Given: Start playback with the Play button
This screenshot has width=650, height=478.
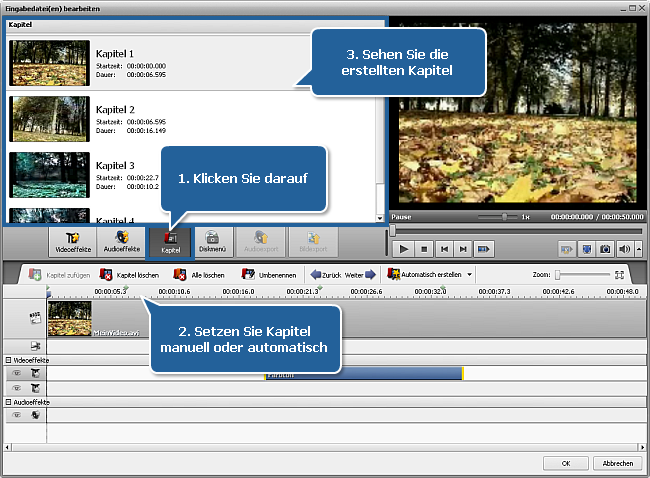Looking at the screenshot, I should click(403, 249).
